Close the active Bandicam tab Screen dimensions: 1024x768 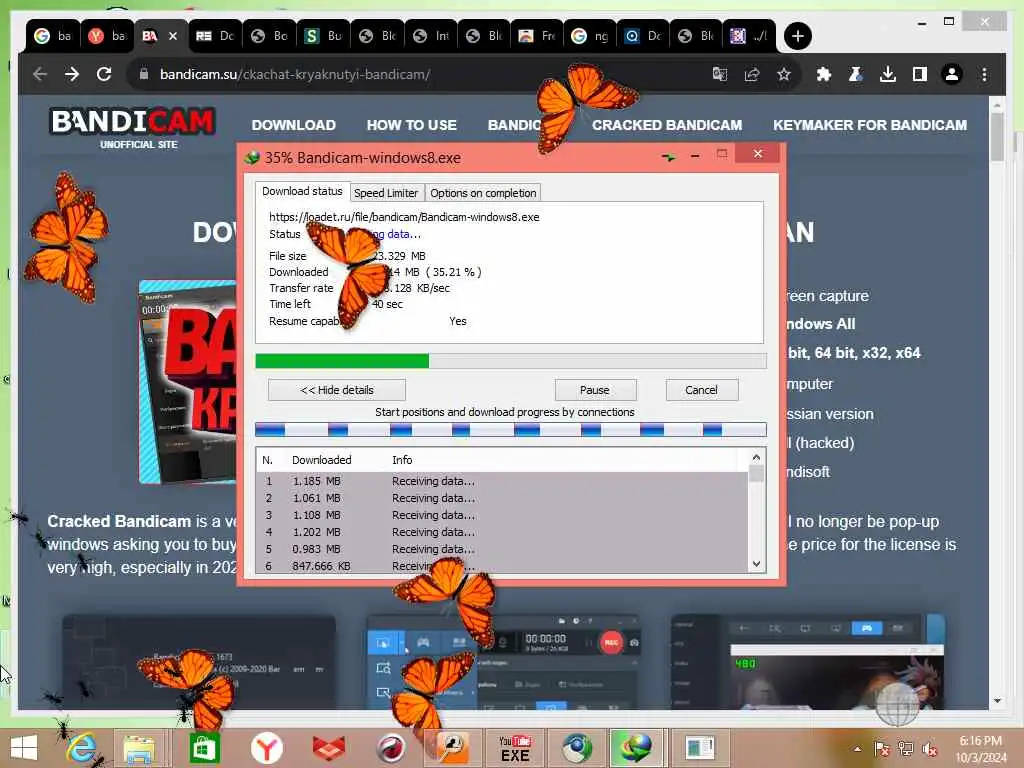pyautogui.click(x=173, y=36)
